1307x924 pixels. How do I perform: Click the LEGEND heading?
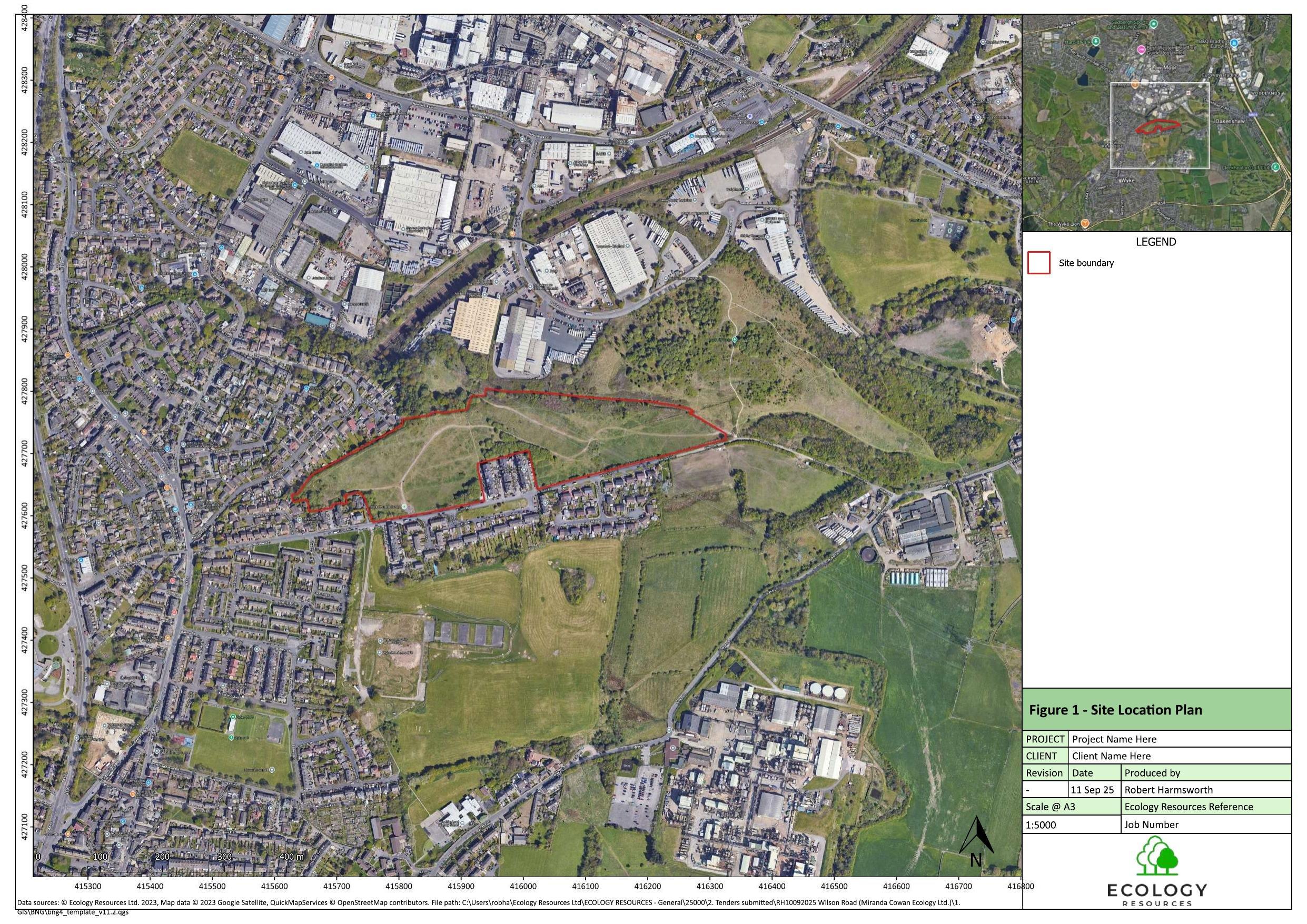tap(1155, 241)
